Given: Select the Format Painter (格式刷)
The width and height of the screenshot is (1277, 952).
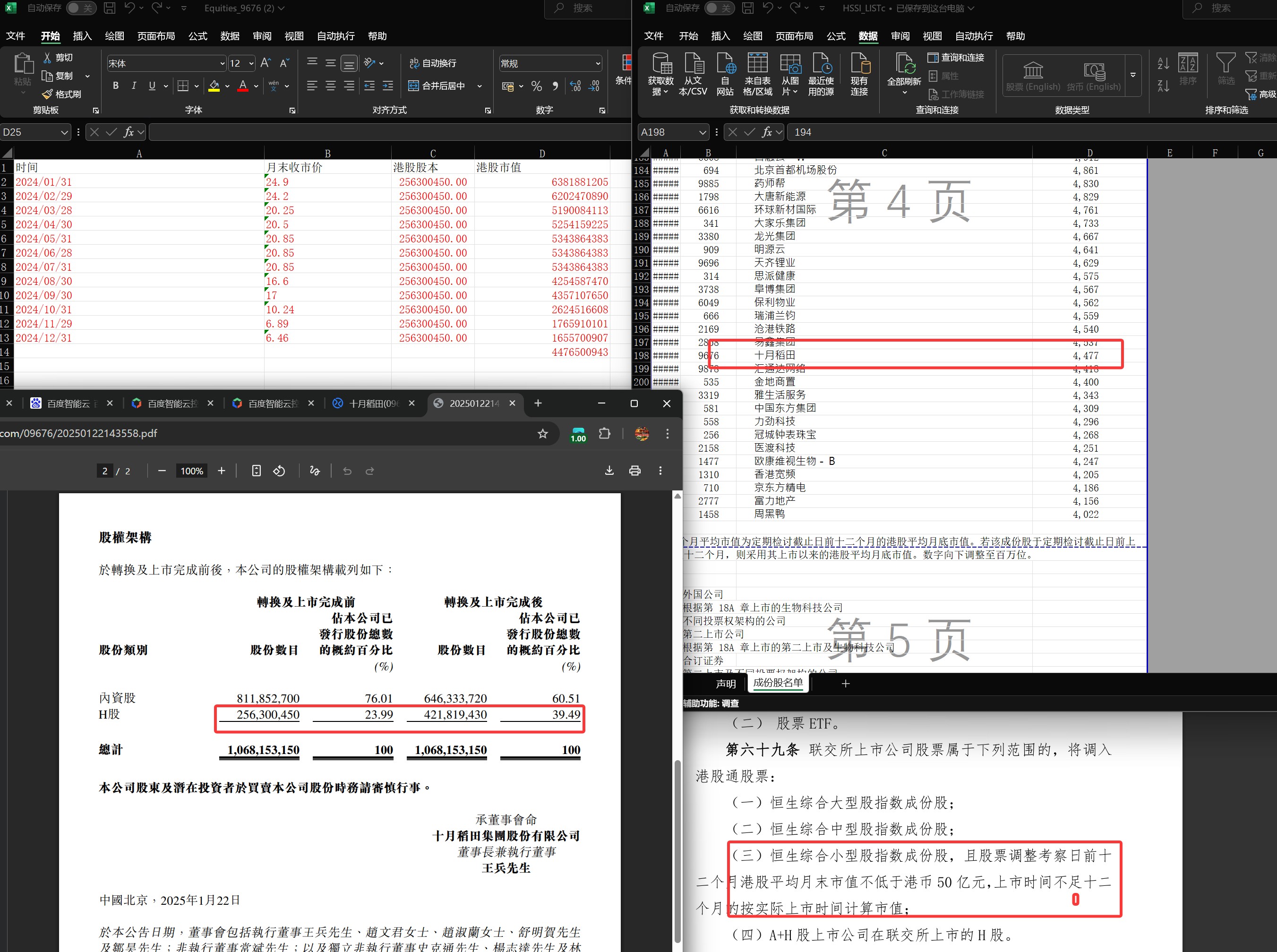Looking at the screenshot, I should pyautogui.click(x=62, y=94).
